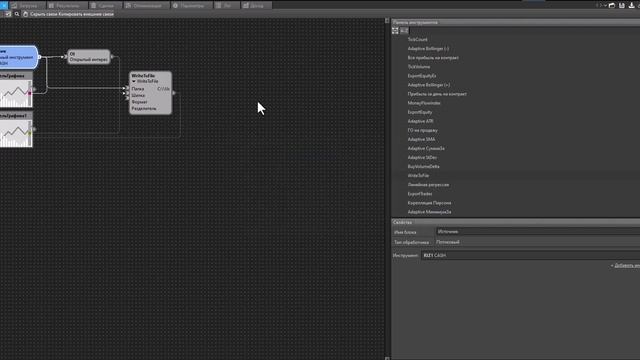Select ExportEquityEx in the tools list
The width and height of the screenshot is (640, 360).
pyautogui.click(x=422, y=76)
